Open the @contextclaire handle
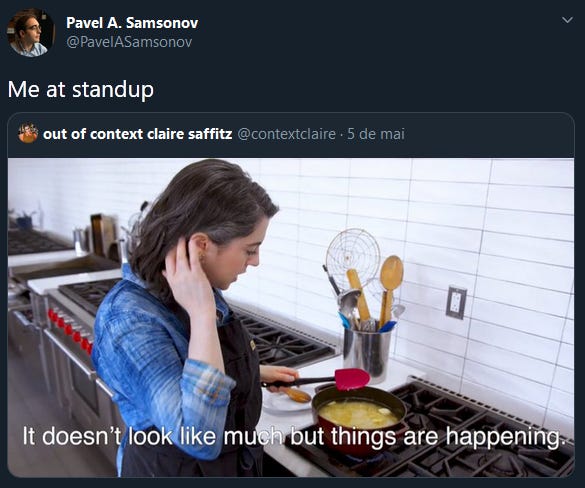 pyautogui.click(x=286, y=134)
